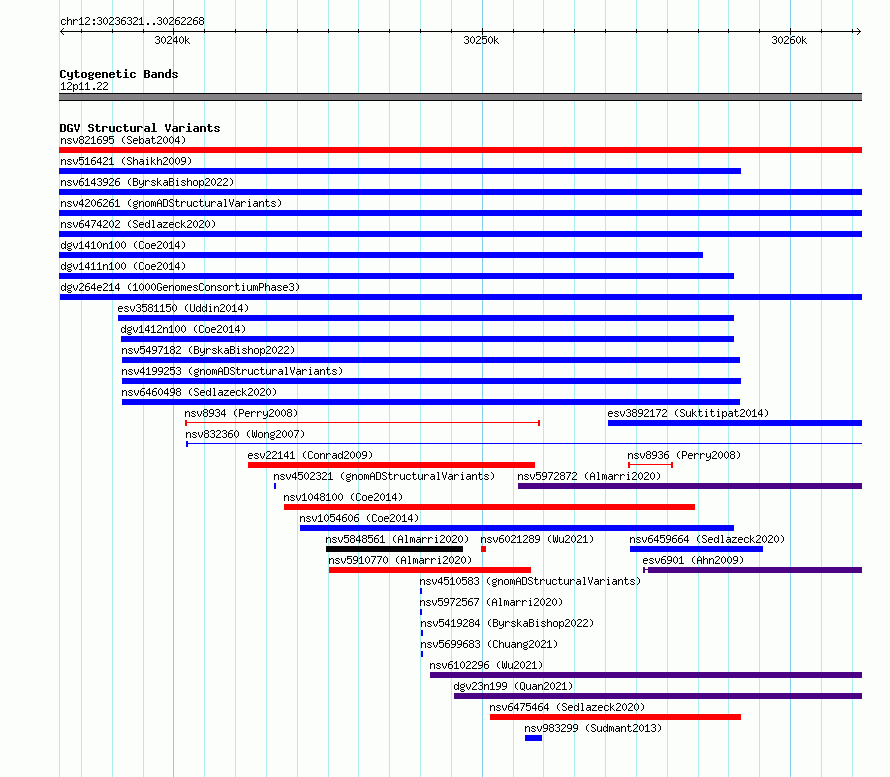The image size is (890, 777).
Task: Click dgv23n199 (Quan2021) label
Action: click(x=513, y=686)
